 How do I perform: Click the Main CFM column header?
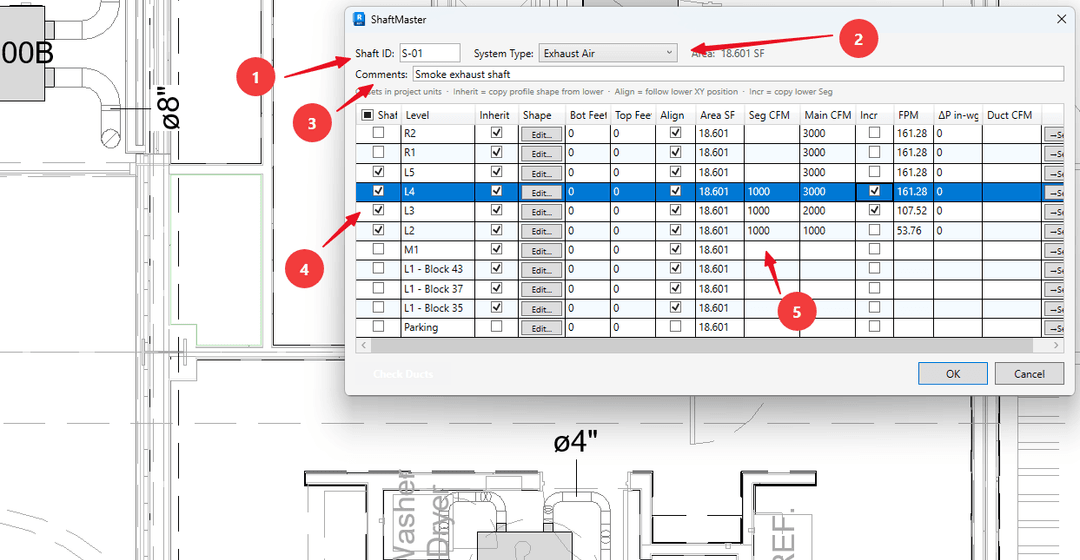828,115
